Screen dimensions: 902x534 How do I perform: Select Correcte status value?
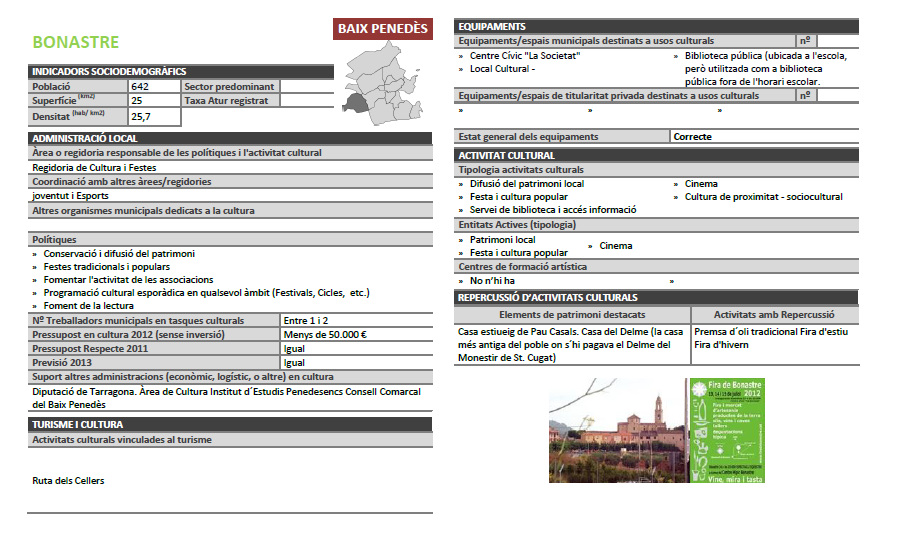pyautogui.click(x=693, y=137)
